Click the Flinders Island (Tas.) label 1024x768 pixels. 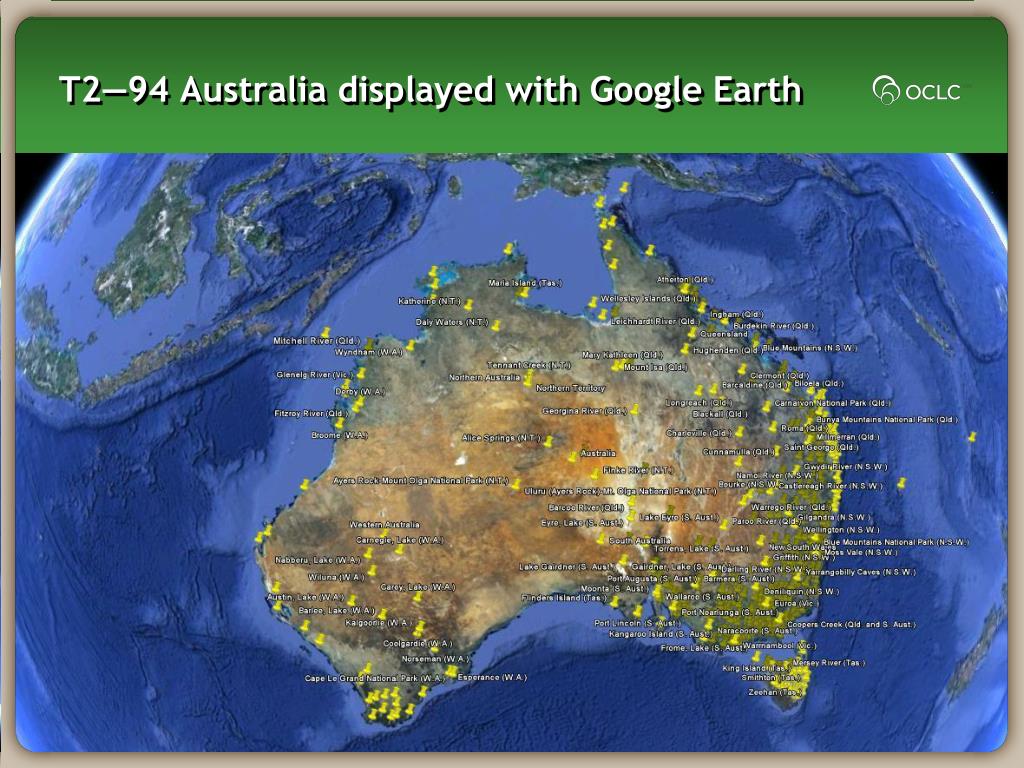[x=564, y=598]
